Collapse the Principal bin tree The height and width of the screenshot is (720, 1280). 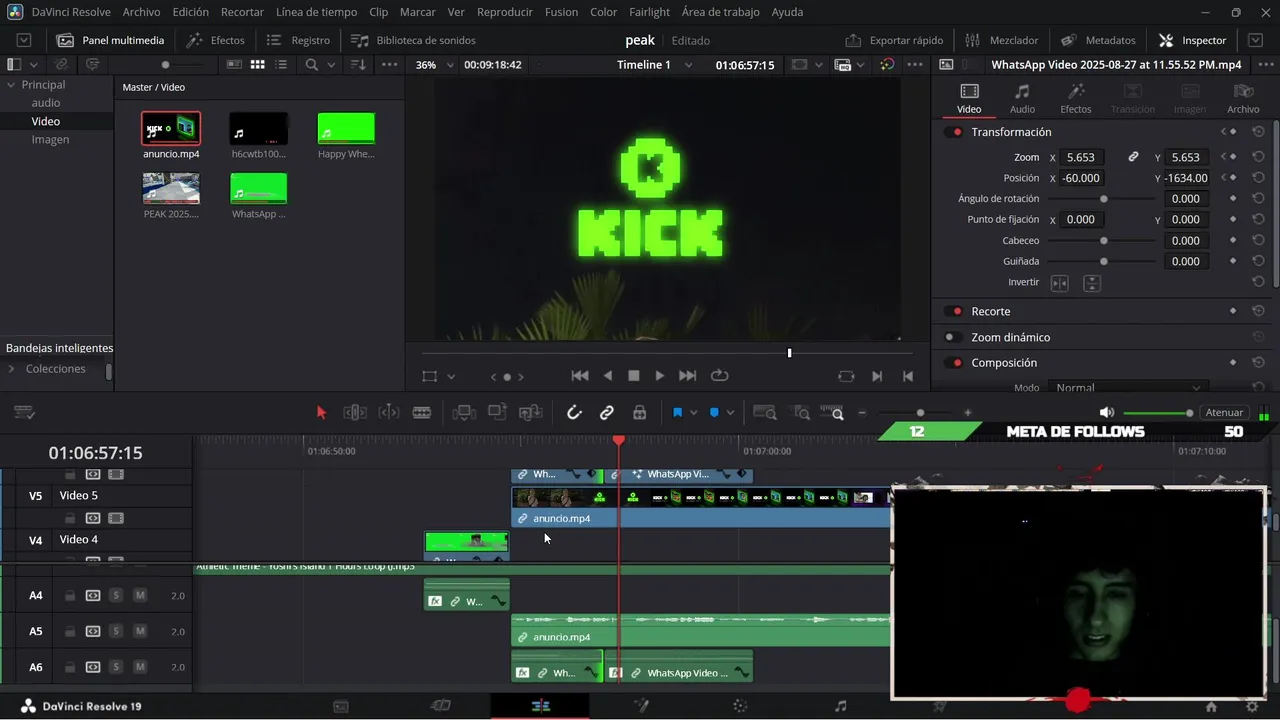pyautogui.click(x=11, y=85)
